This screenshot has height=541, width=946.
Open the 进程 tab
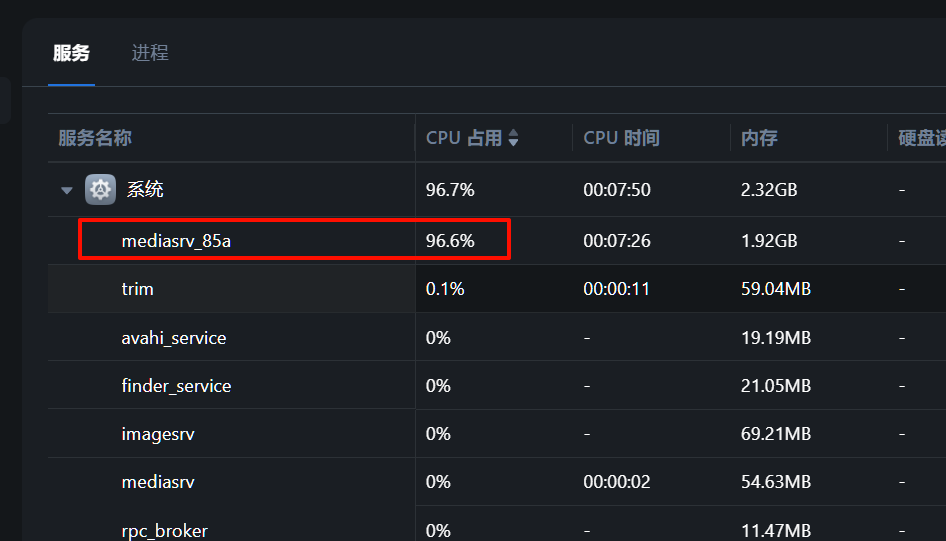point(150,54)
